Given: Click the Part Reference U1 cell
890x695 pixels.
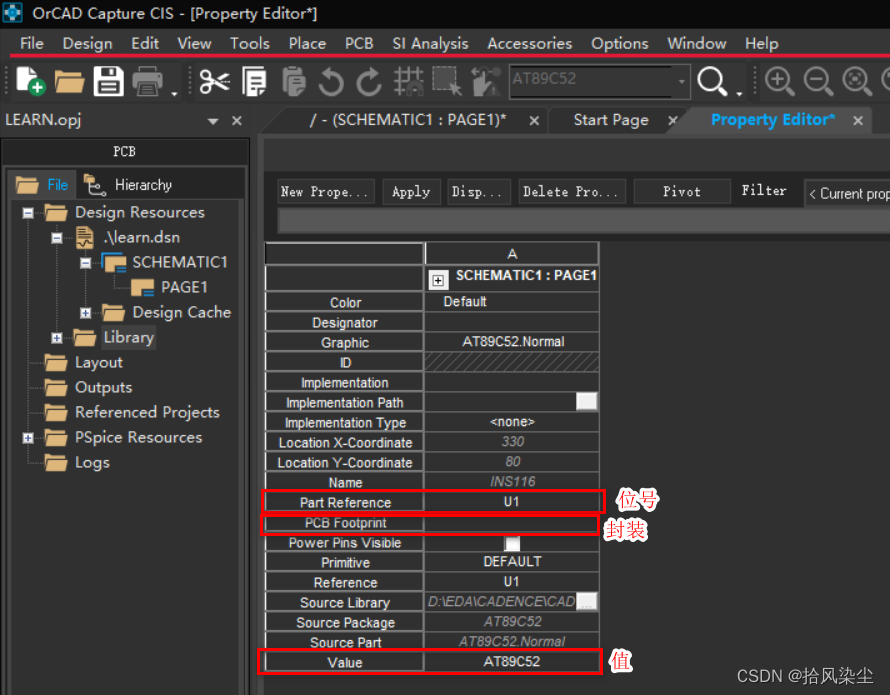Looking at the screenshot, I should 511,502.
